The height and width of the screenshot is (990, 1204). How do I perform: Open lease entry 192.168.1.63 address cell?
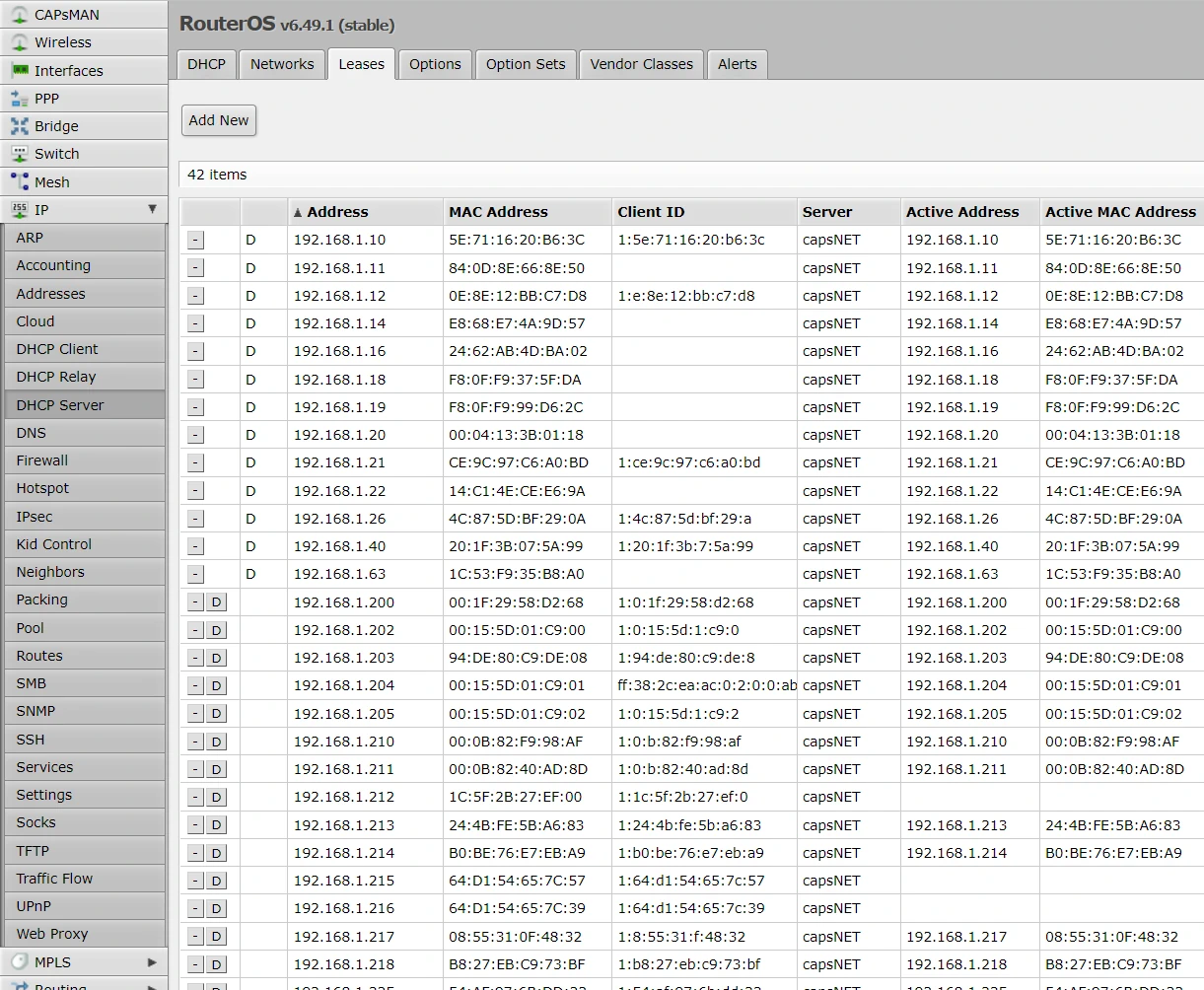click(339, 574)
